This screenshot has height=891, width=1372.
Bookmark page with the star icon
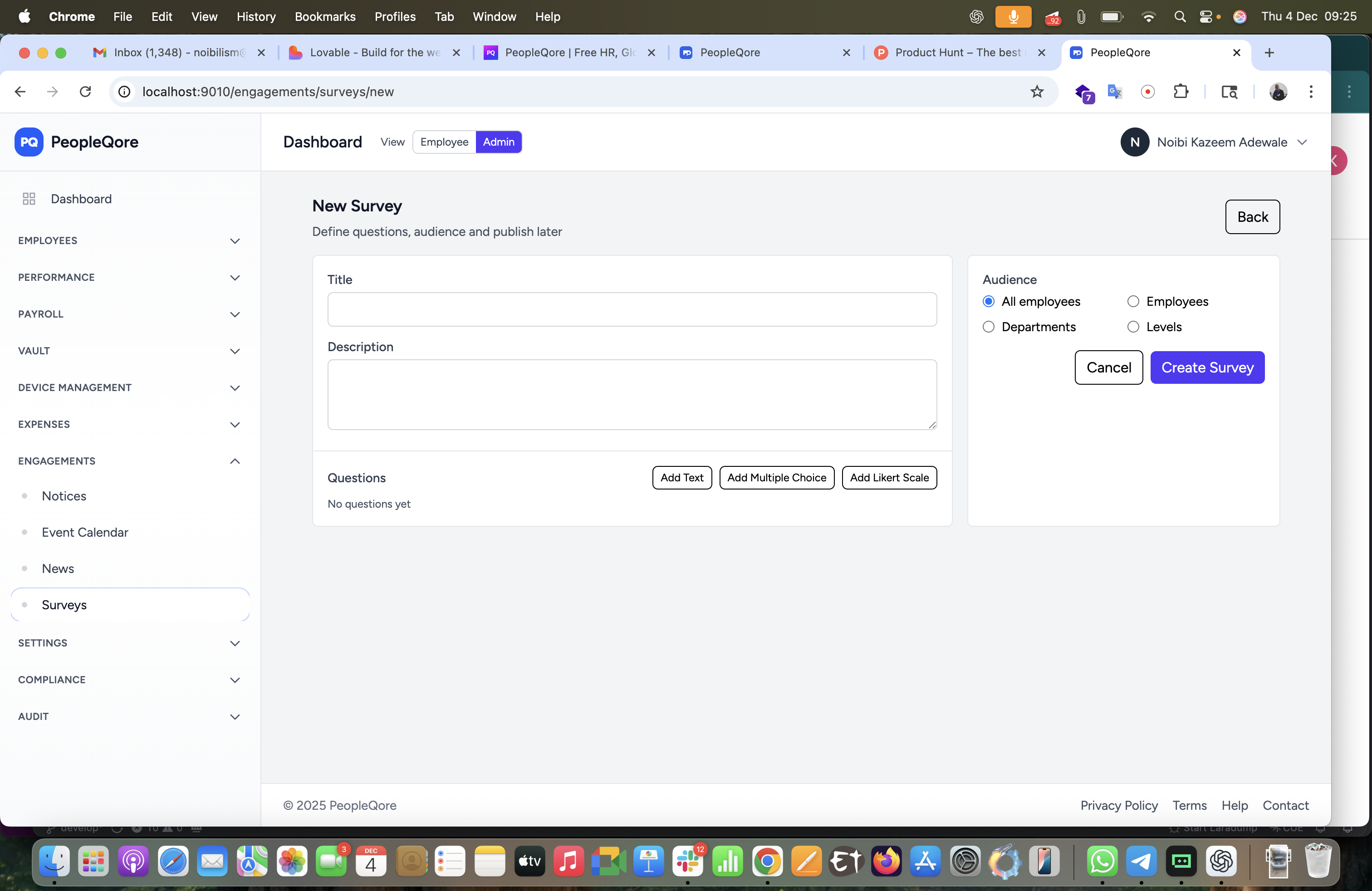pyautogui.click(x=1037, y=92)
